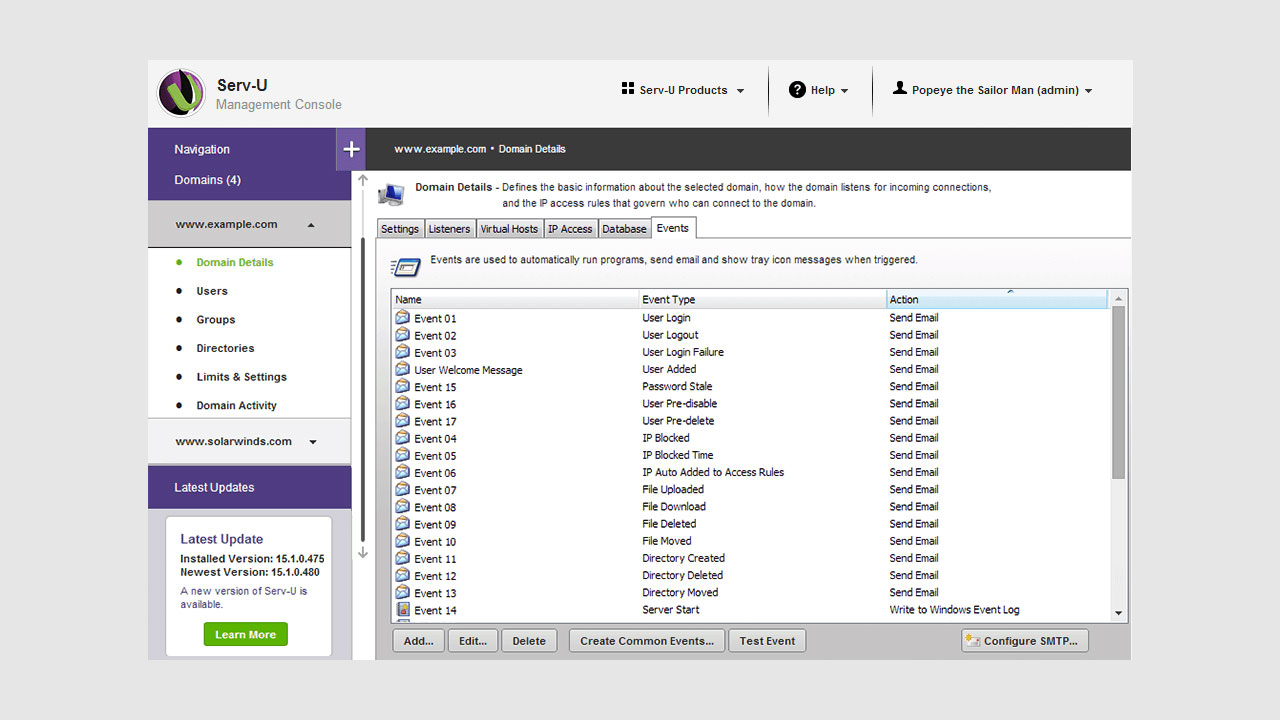Image resolution: width=1280 pixels, height=720 pixels.
Task: Click the Configure SMTP... button
Action: (x=1025, y=641)
